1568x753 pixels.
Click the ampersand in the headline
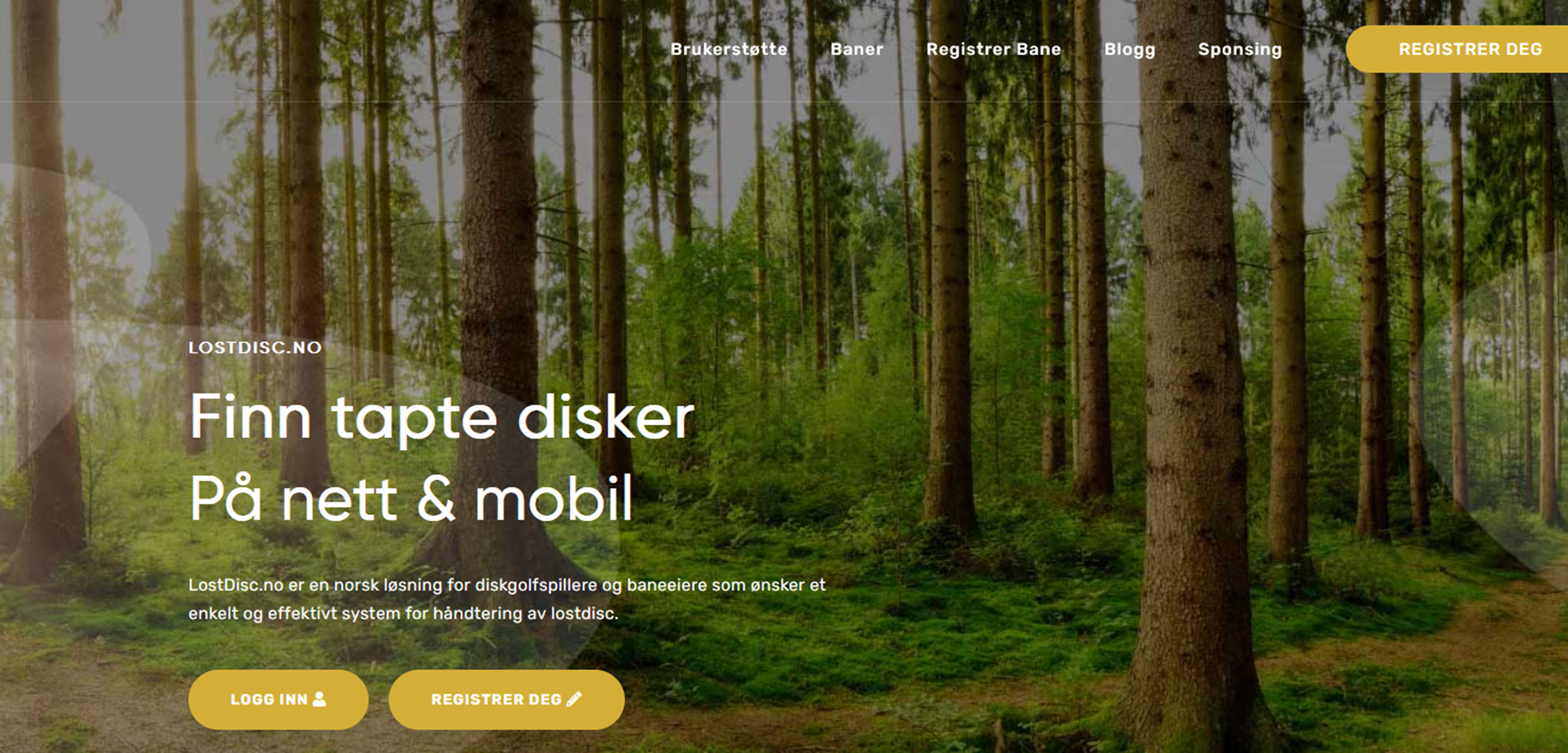click(x=435, y=500)
